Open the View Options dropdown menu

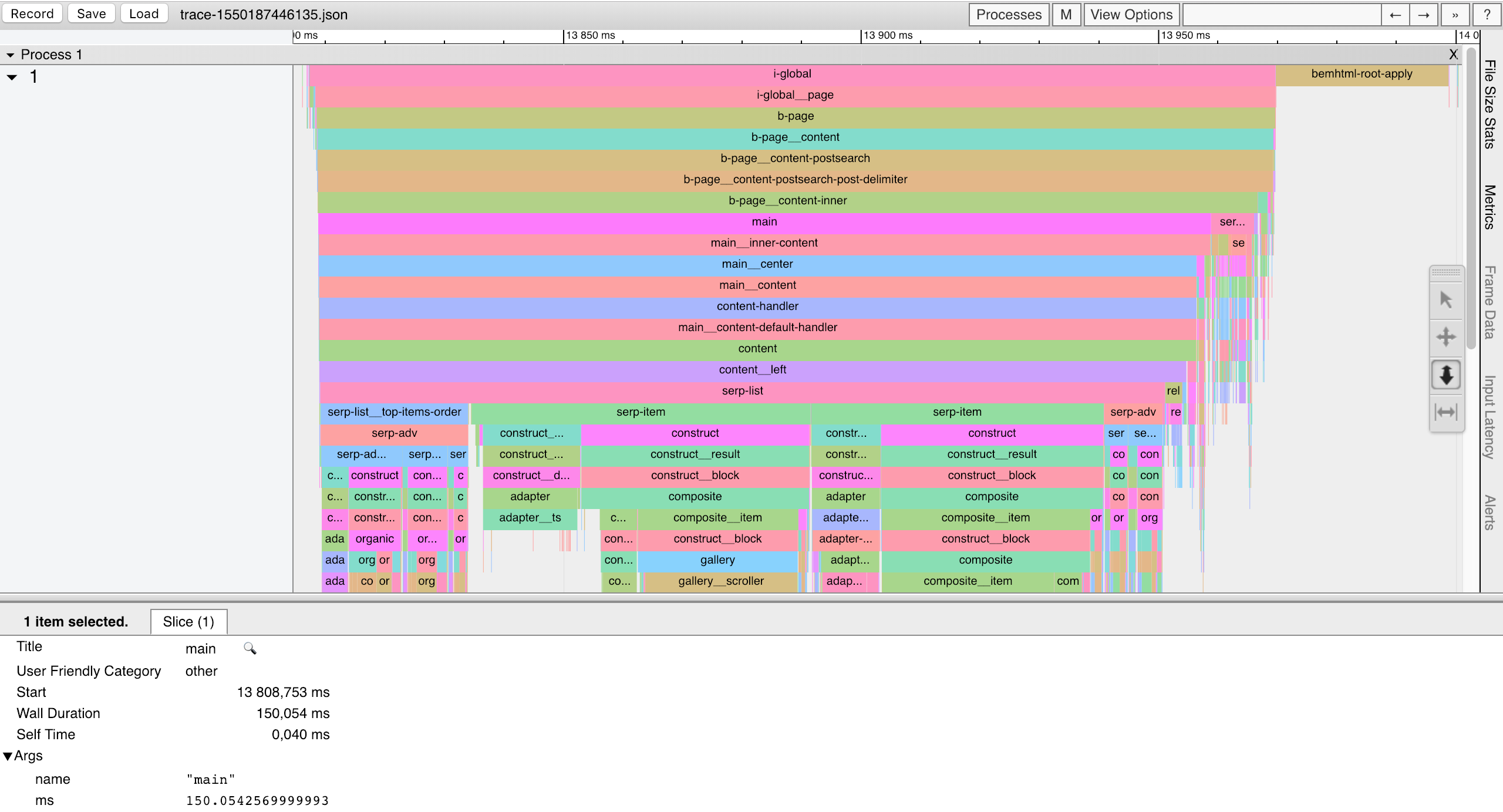tap(1131, 14)
